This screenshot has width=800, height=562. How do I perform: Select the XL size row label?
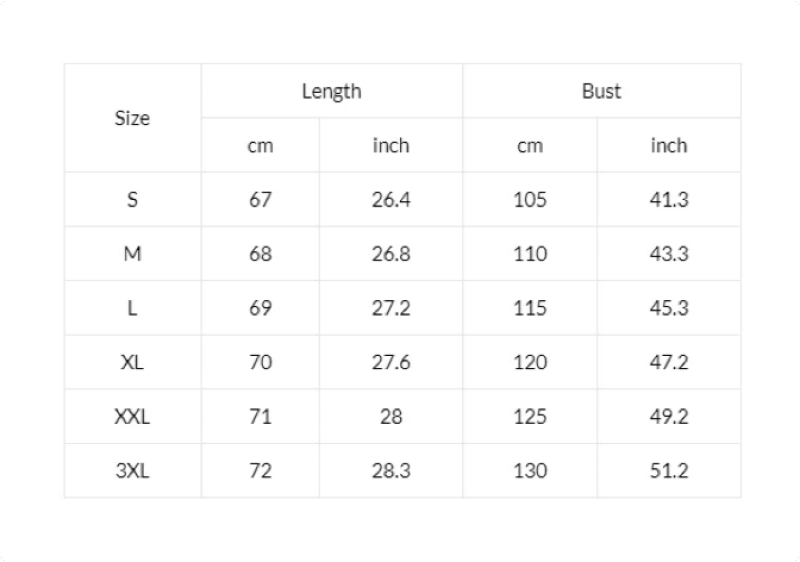point(132,362)
